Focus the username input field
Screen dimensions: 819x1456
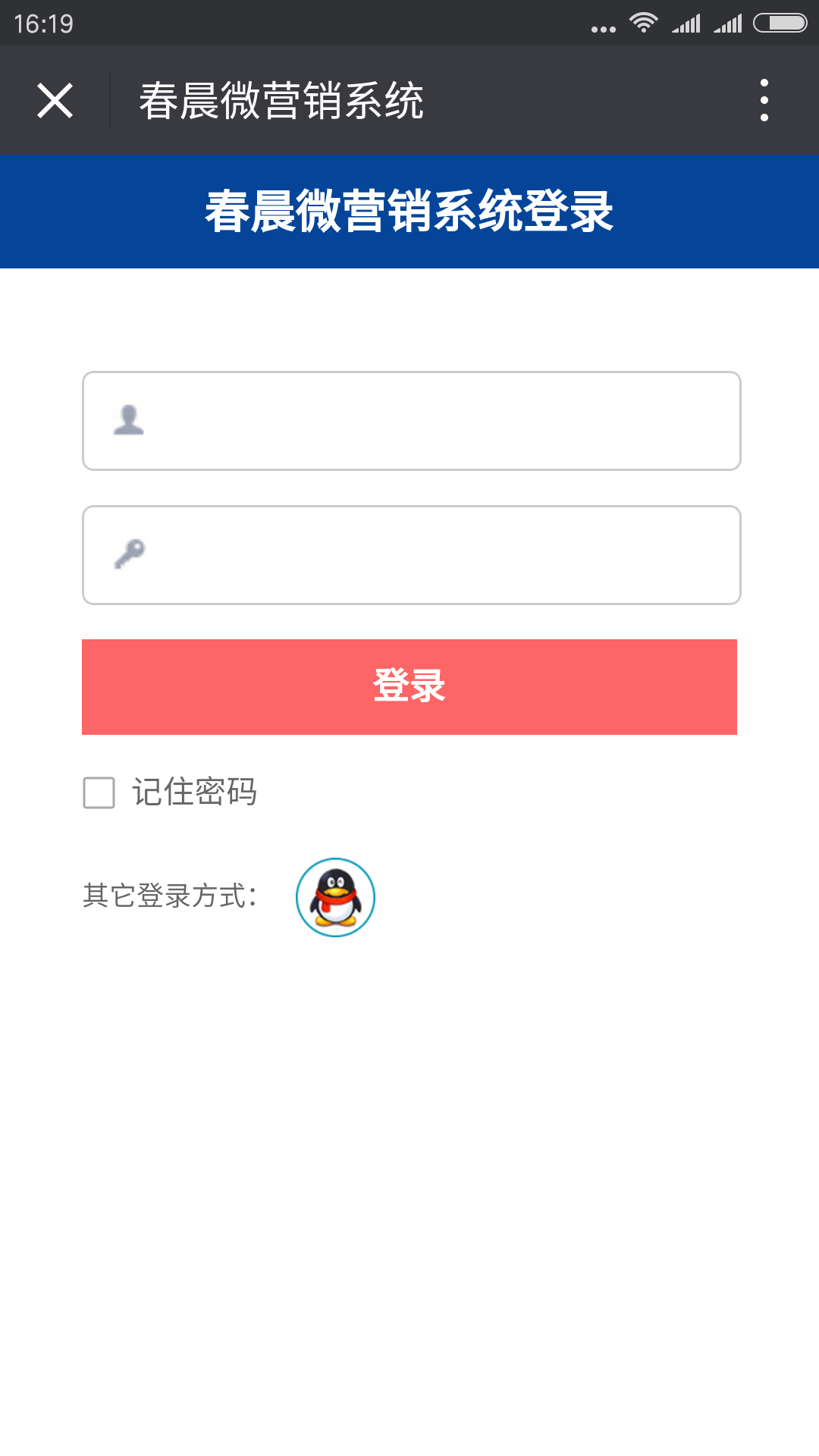[x=412, y=421]
